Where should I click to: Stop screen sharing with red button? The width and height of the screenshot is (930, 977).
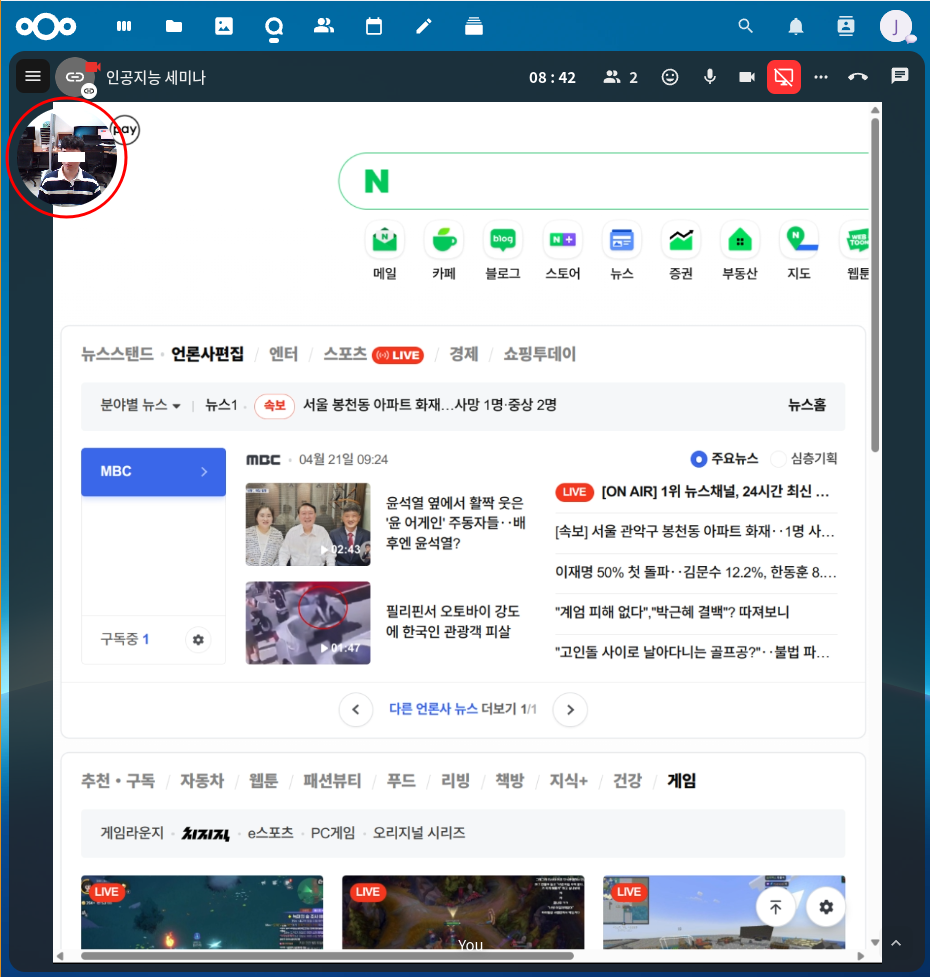(x=784, y=77)
